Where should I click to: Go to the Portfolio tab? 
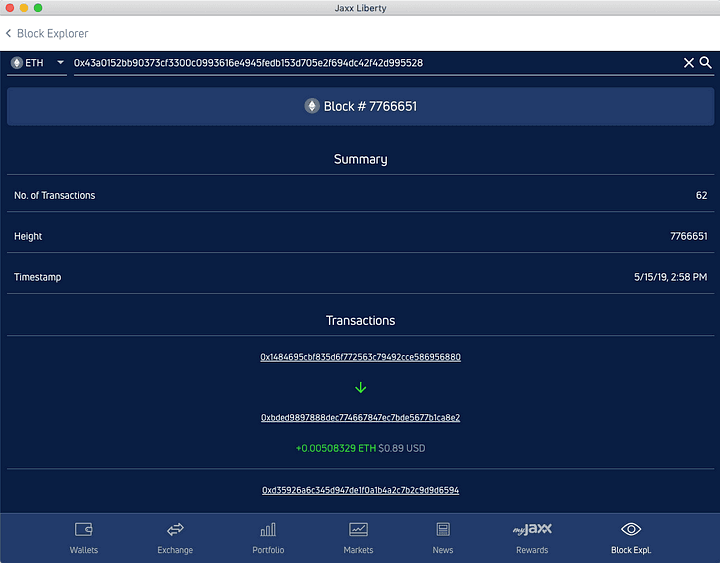[268, 537]
